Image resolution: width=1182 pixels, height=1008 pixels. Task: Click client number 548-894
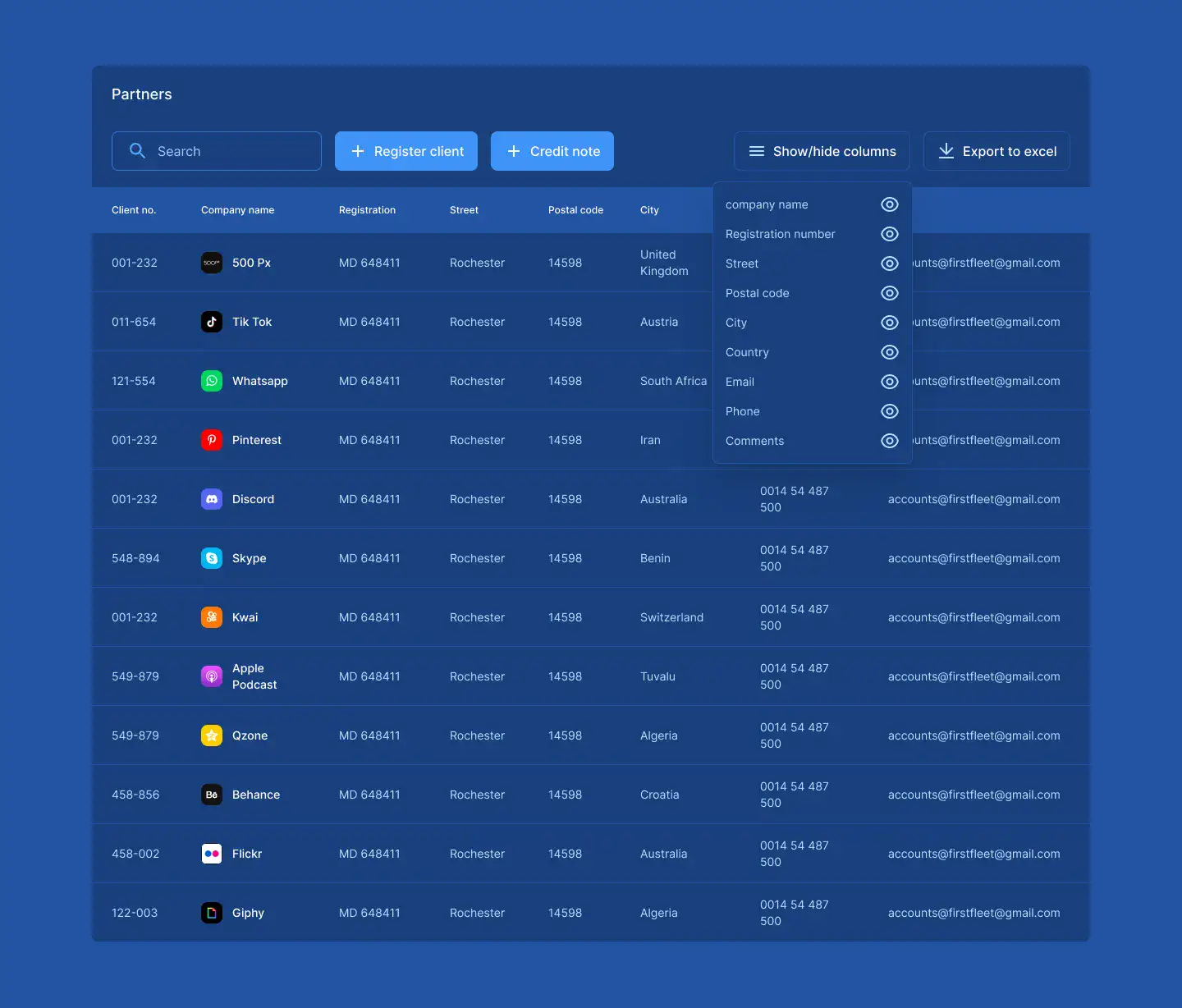[x=135, y=558]
